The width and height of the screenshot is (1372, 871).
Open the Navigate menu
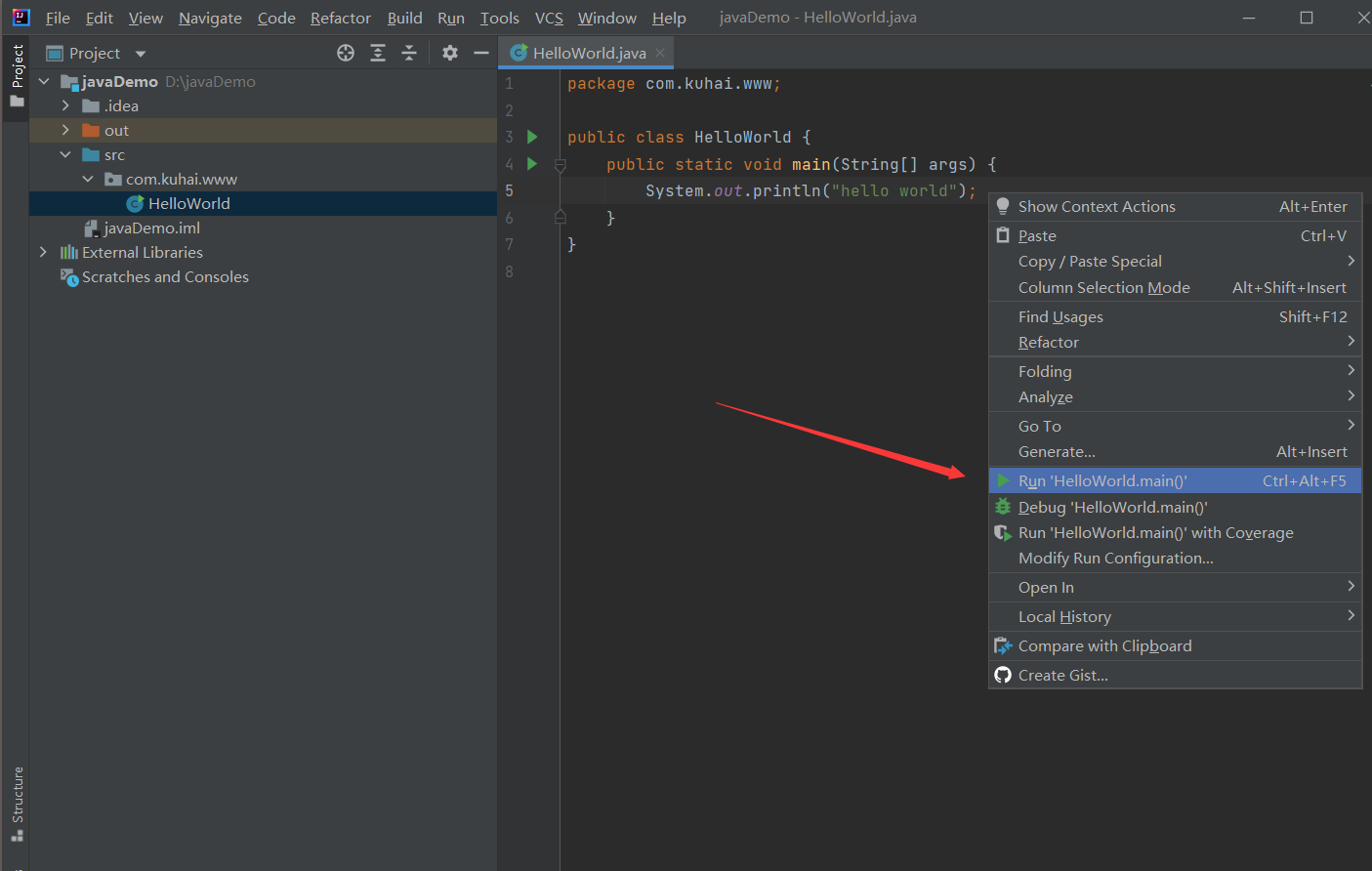pyautogui.click(x=210, y=18)
